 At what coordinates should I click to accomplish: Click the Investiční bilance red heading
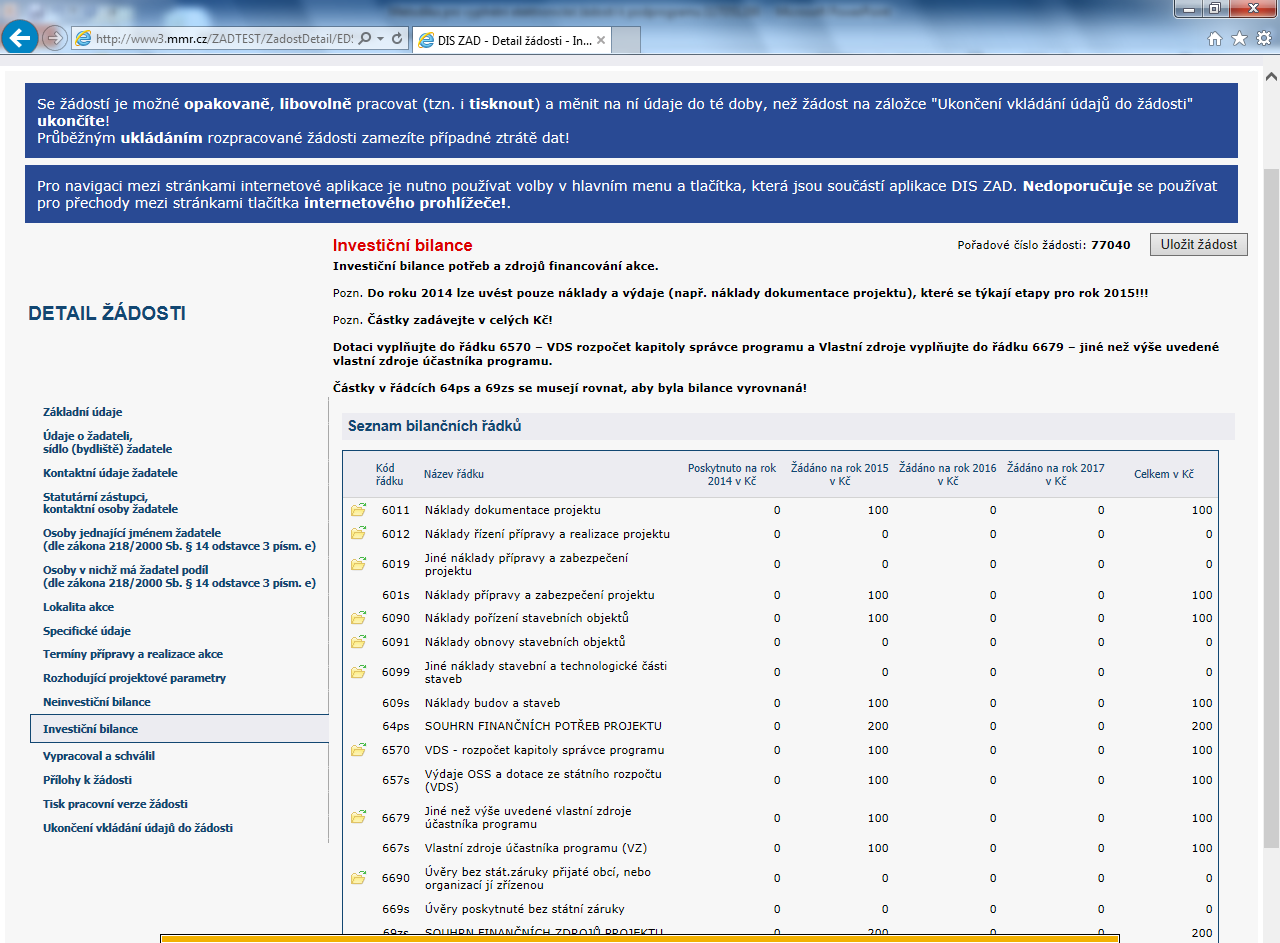pos(402,245)
